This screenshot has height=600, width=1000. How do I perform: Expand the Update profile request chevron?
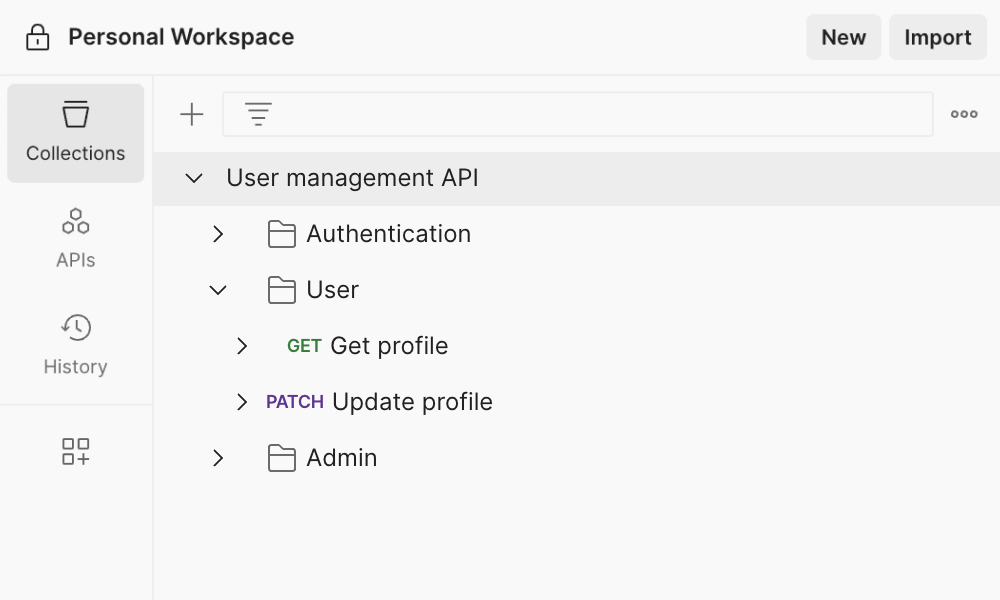242,402
